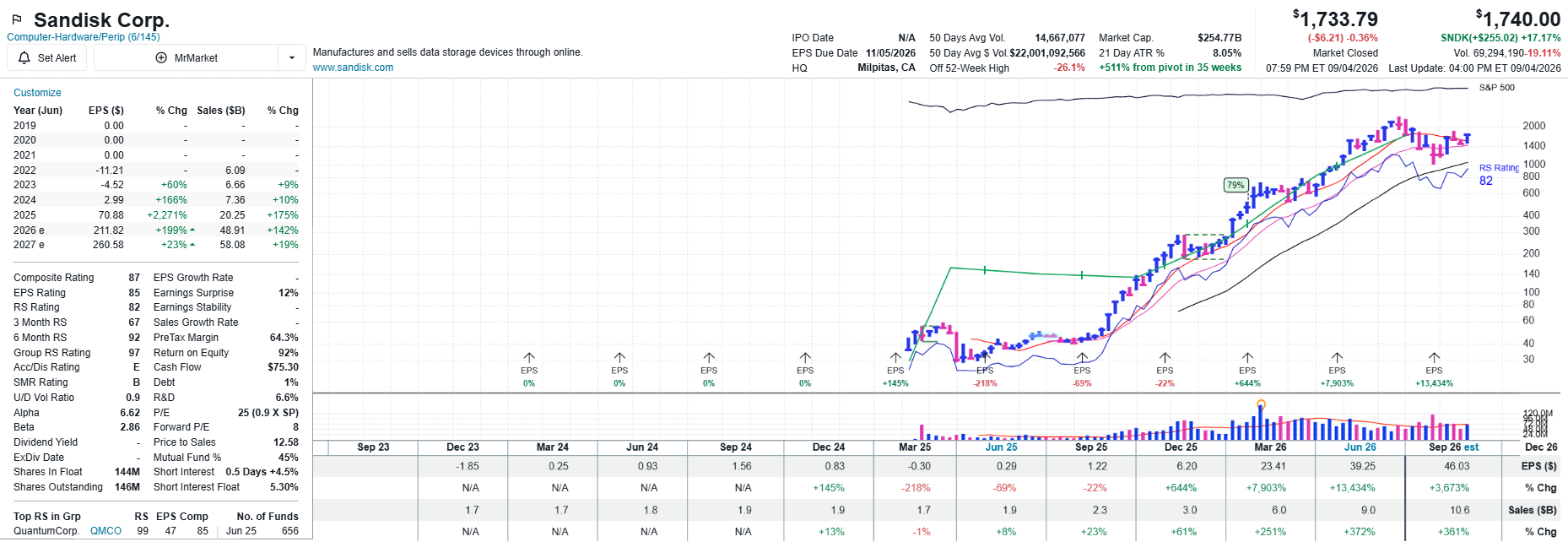Click the Customize link
The width and height of the screenshot is (1568, 542).
pyautogui.click(x=37, y=93)
